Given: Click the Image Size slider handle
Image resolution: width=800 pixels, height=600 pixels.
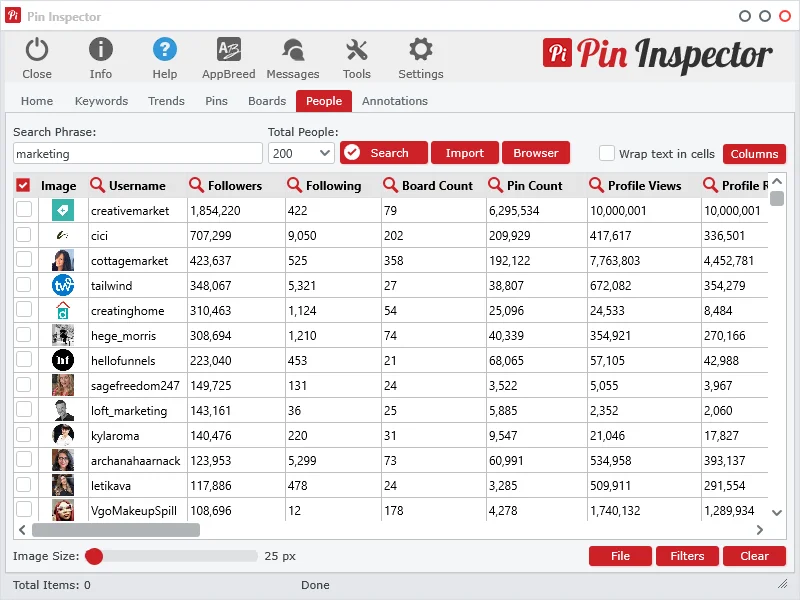Looking at the screenshot, I should click(94, 556).
